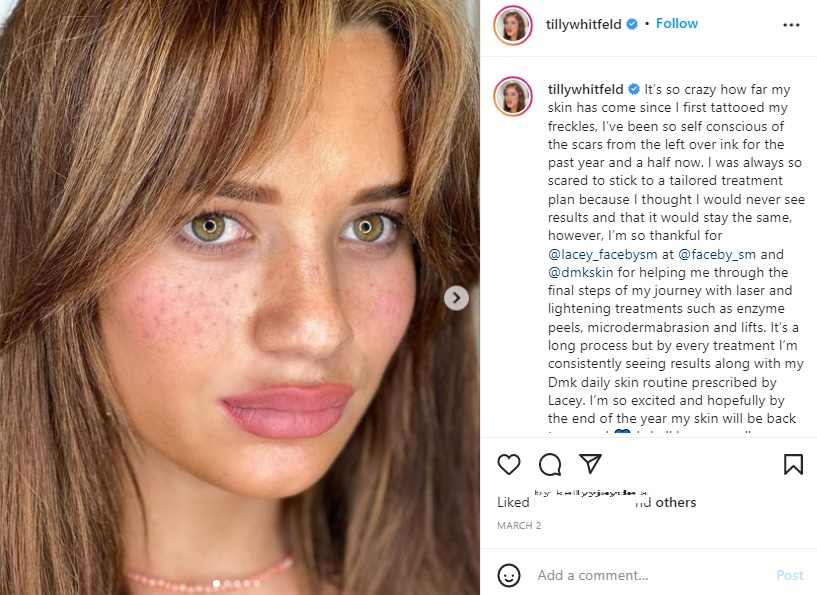Click tillywhitfeld username in header
The height and width of the screenshot is (595, 817).
[583, 24]
